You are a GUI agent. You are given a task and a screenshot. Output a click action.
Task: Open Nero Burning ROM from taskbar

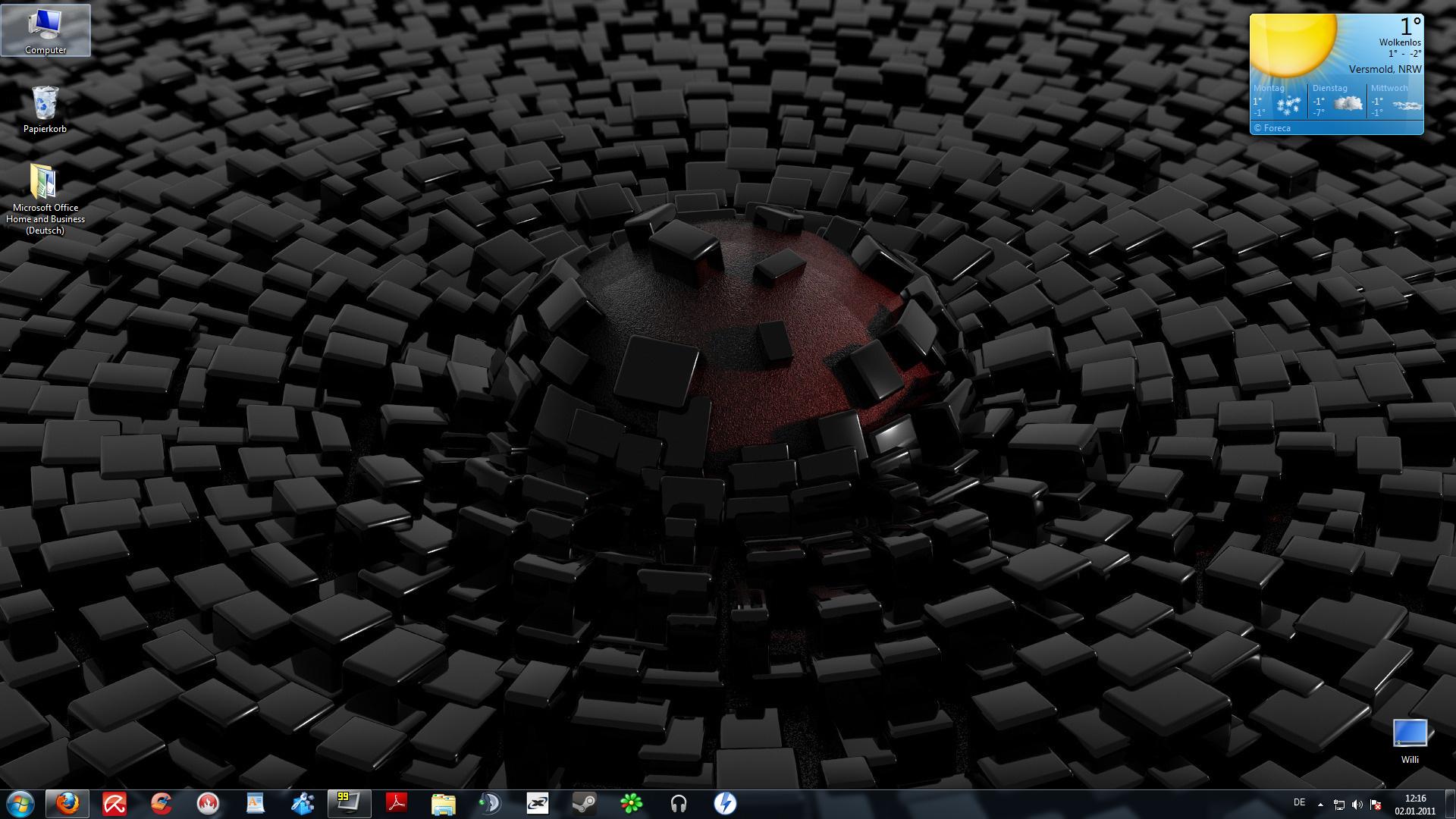coord(208,803)
